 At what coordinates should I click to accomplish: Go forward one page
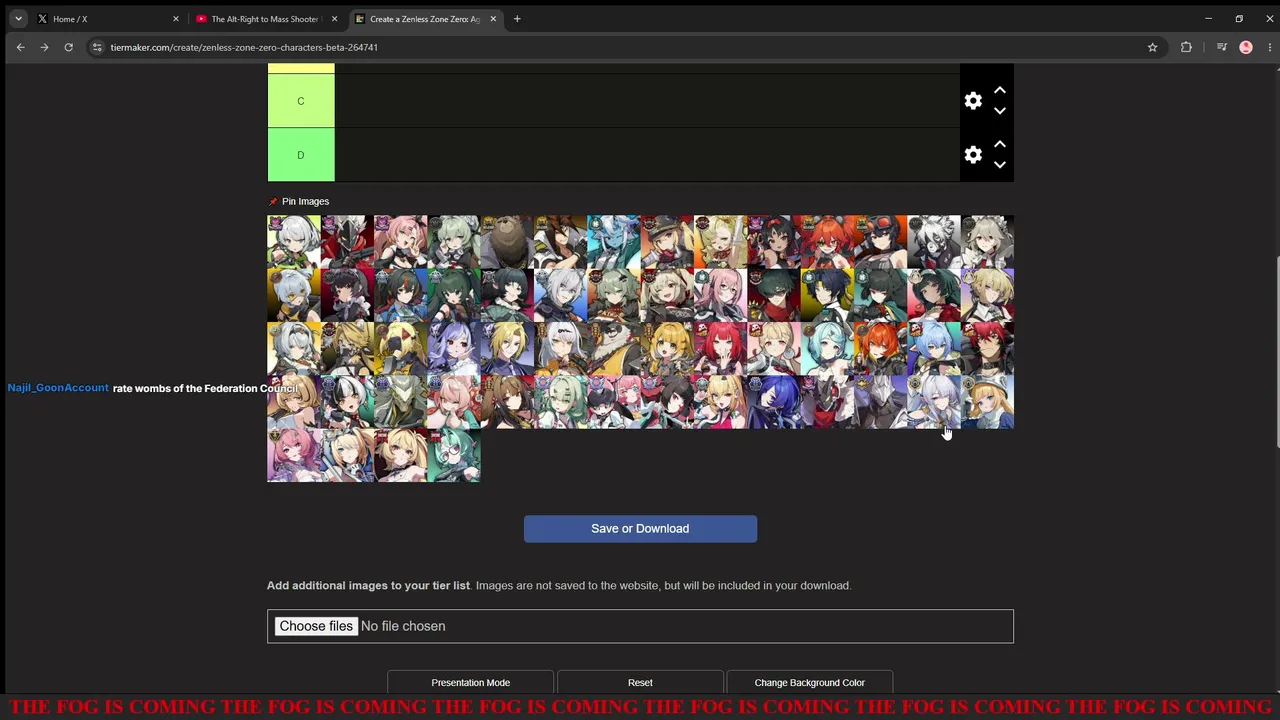pos(44,47)
